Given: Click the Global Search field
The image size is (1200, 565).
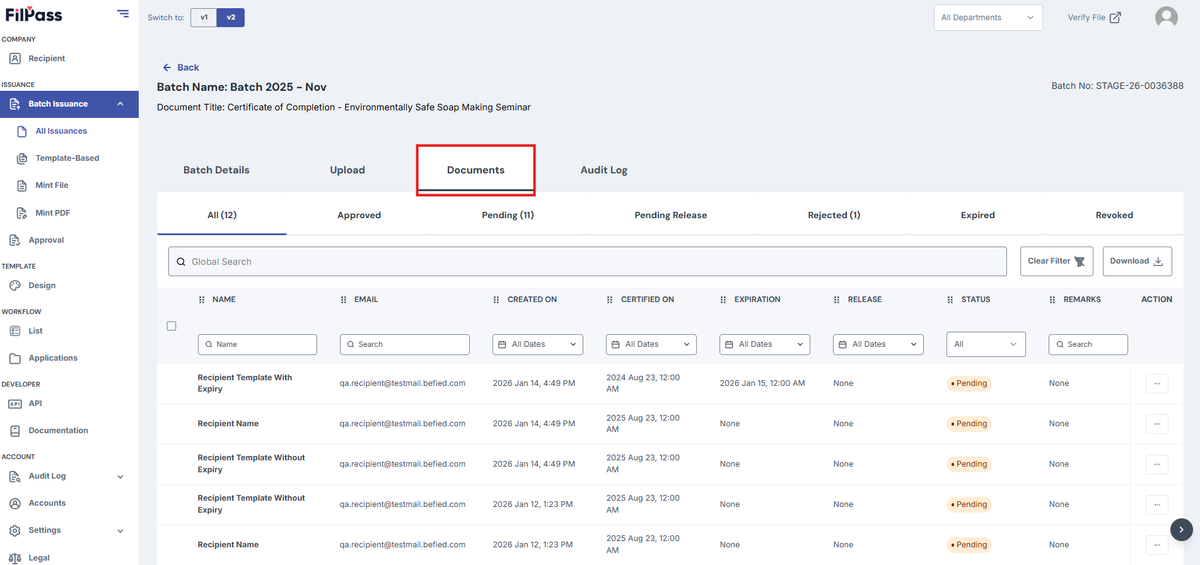Looking at the screenshot, I should click(587, 261).
